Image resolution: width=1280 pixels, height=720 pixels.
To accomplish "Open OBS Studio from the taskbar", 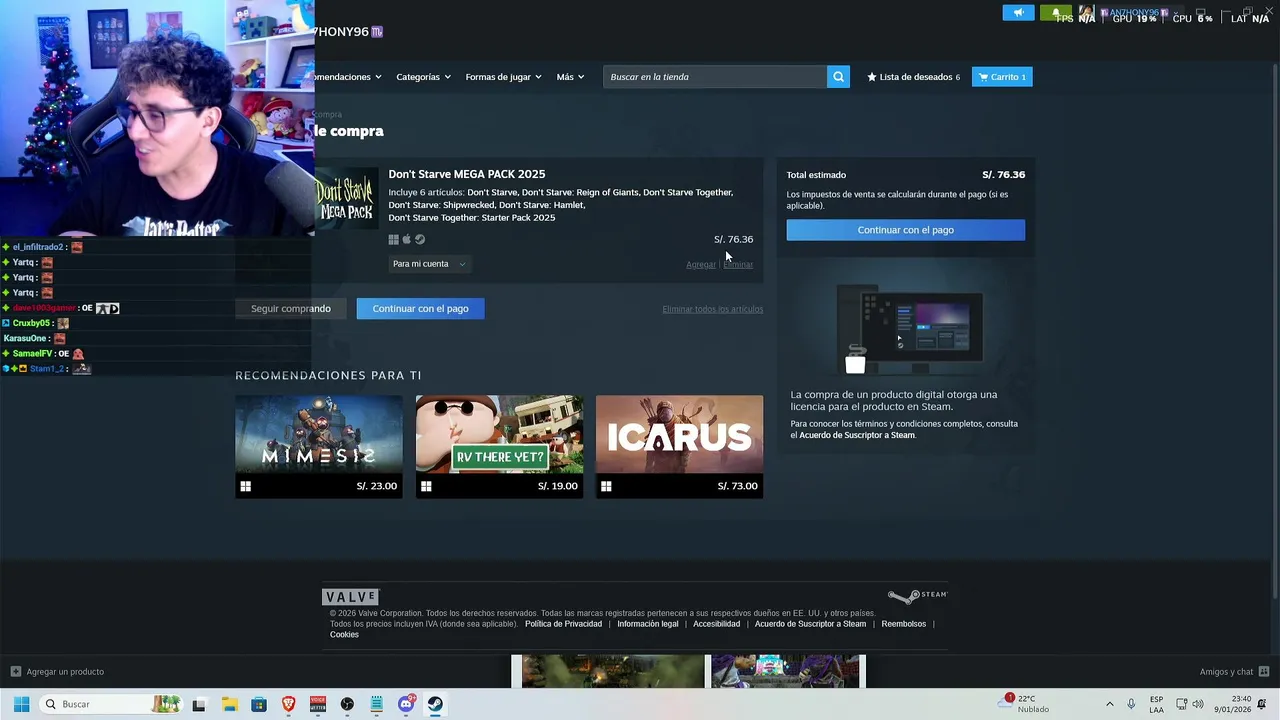I will (347, 704).
